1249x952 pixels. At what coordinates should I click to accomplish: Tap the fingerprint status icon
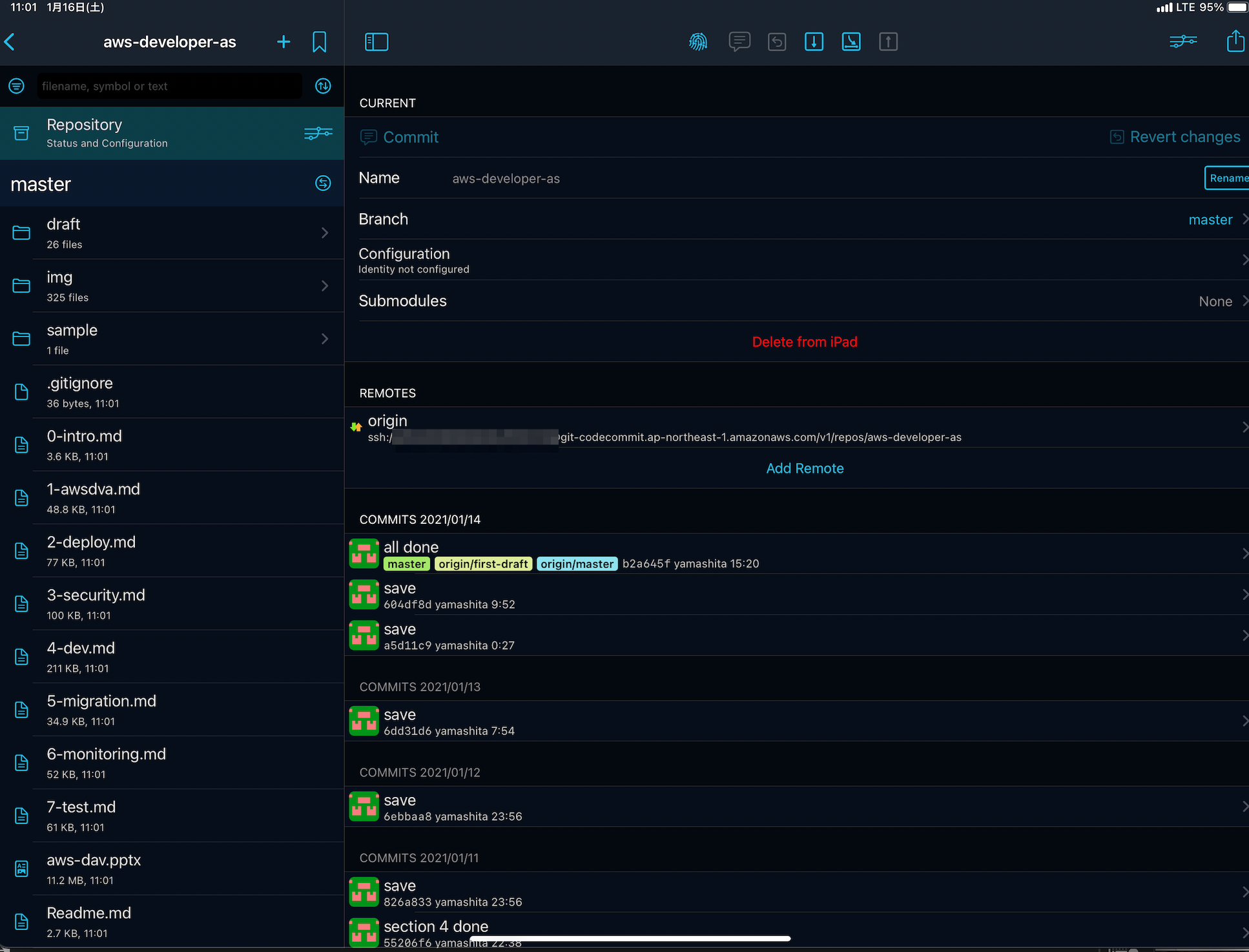[x=698, y=42]
